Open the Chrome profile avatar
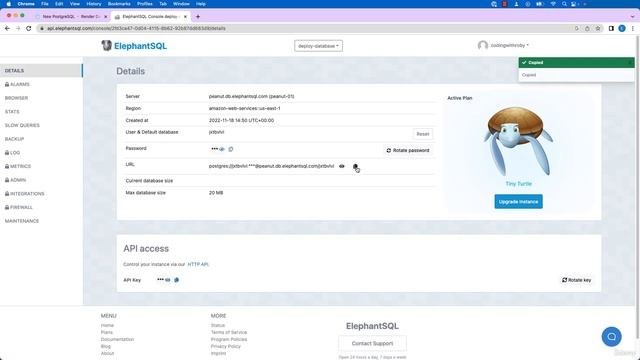This screenshot has width=640, height=360. tap(622, 29)
